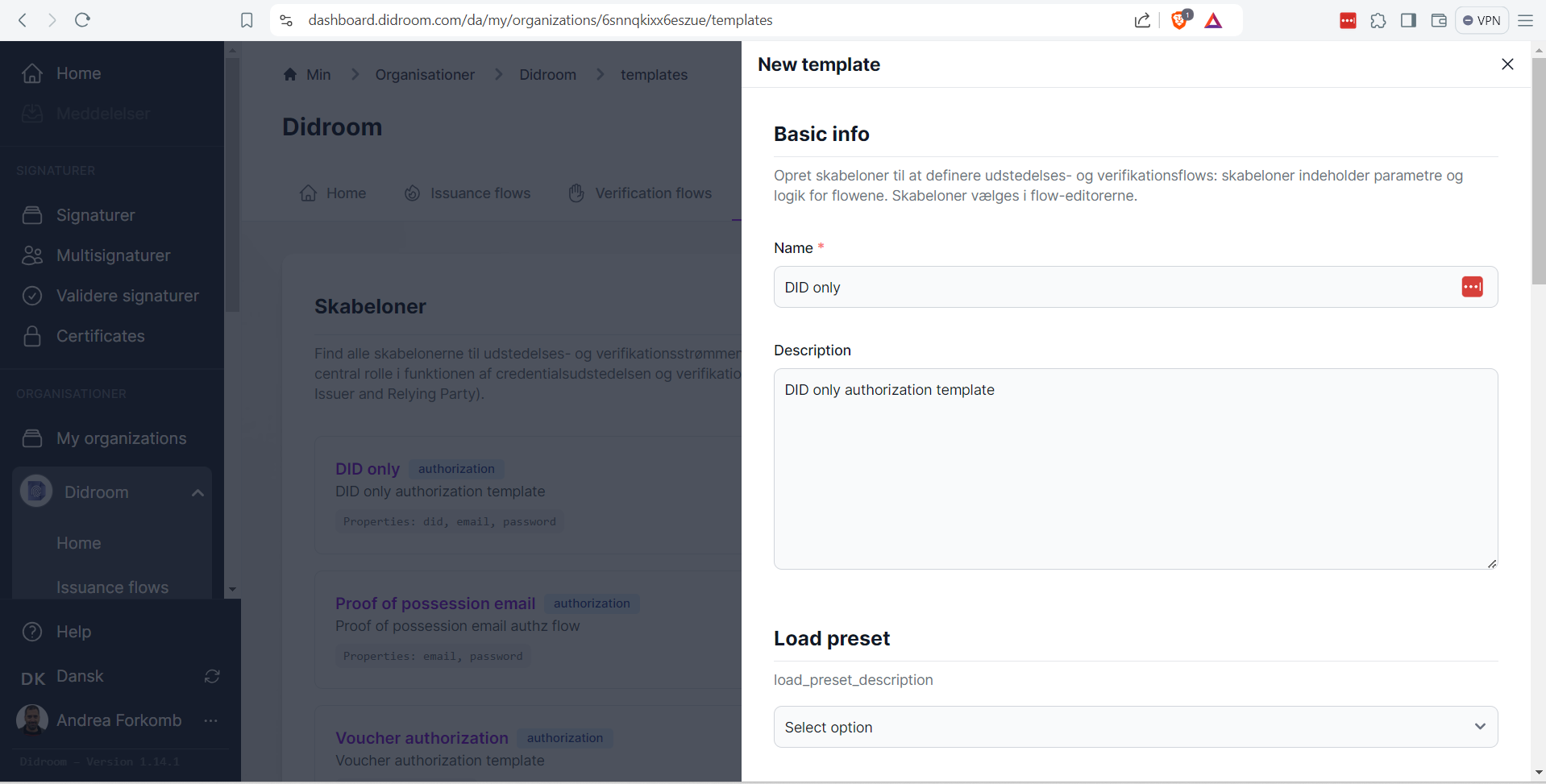
Task: Collapse the Didroom organization section
Action: tap(197, 492)
